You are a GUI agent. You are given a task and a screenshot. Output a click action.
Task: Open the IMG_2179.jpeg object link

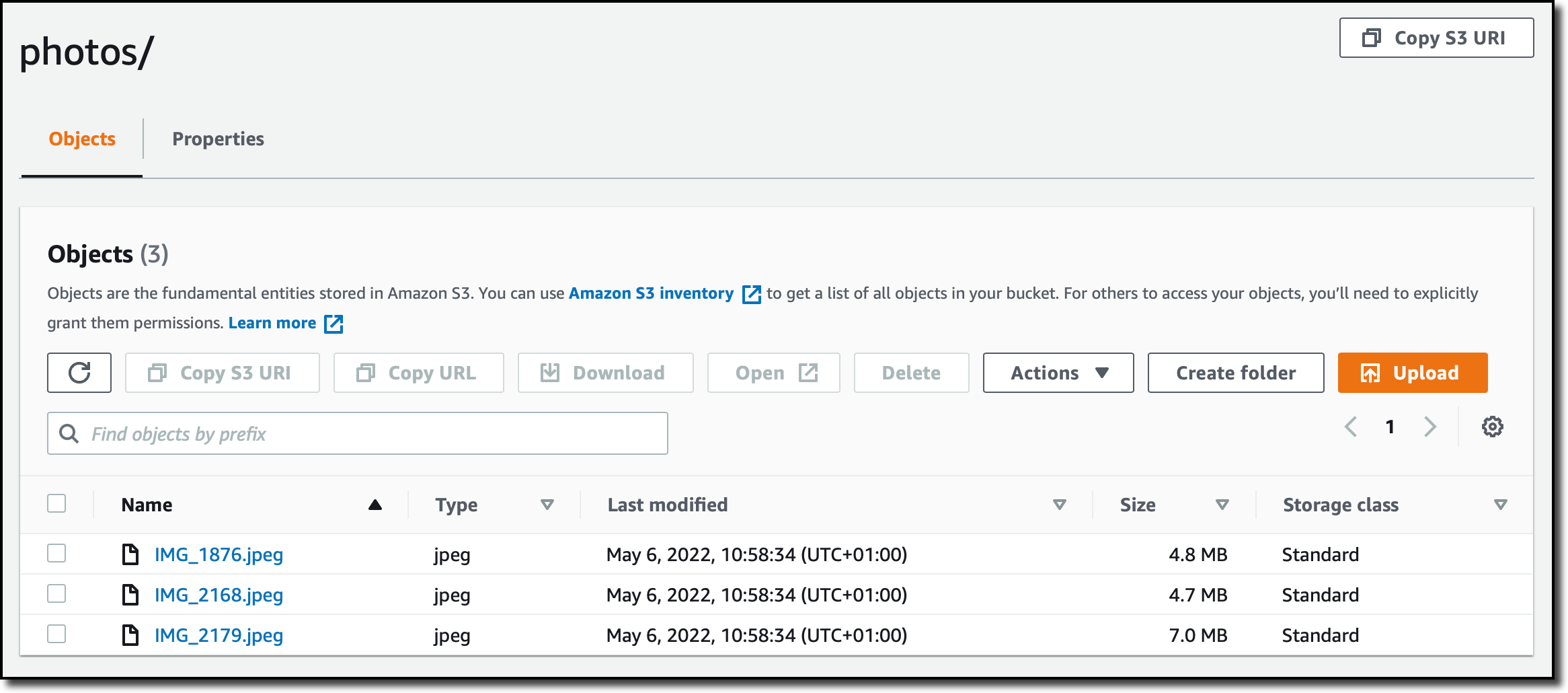pos(219,636)
